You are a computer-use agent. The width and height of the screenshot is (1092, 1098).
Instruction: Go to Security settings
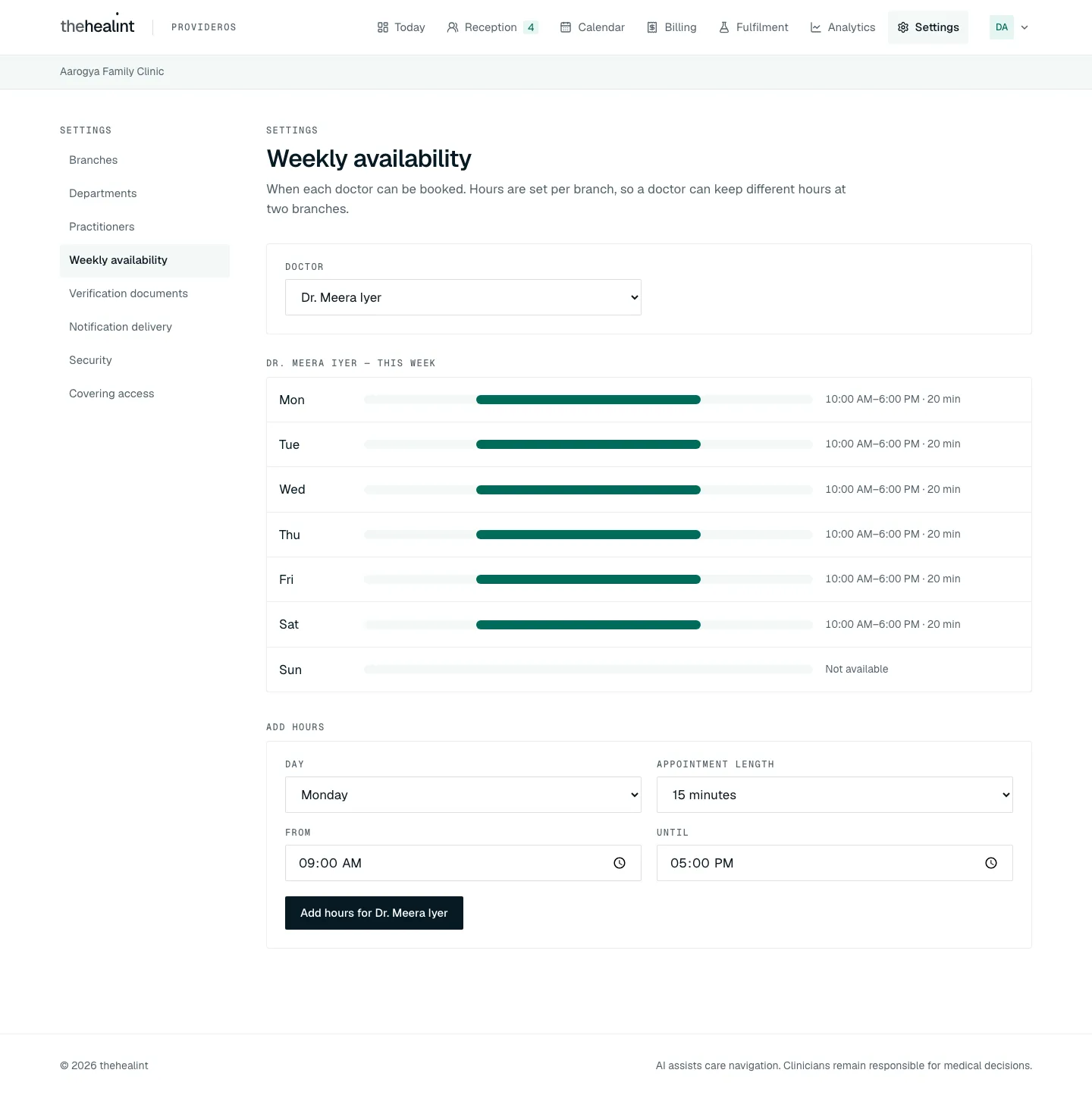[145, 360]
